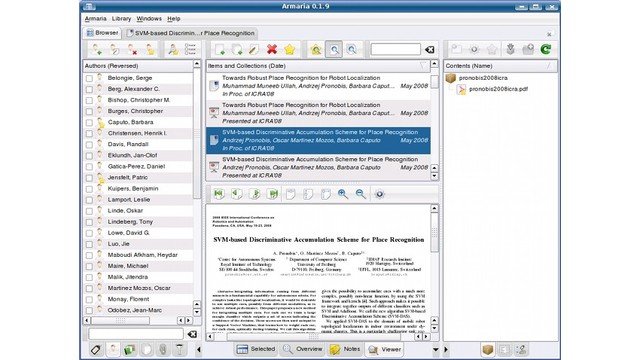Refresh contents with green arrow icon
This screenshot has width=640, height=360.
546,49
